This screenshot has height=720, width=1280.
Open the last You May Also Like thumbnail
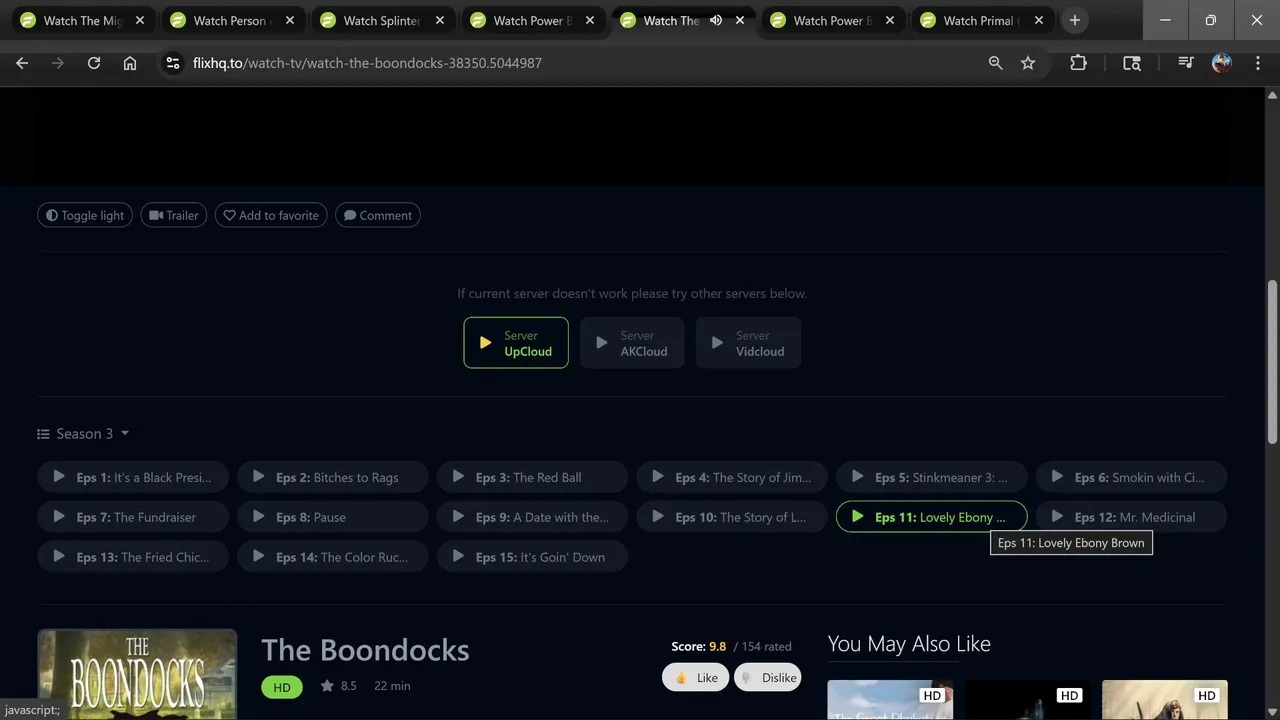[x=1164, y=700]
